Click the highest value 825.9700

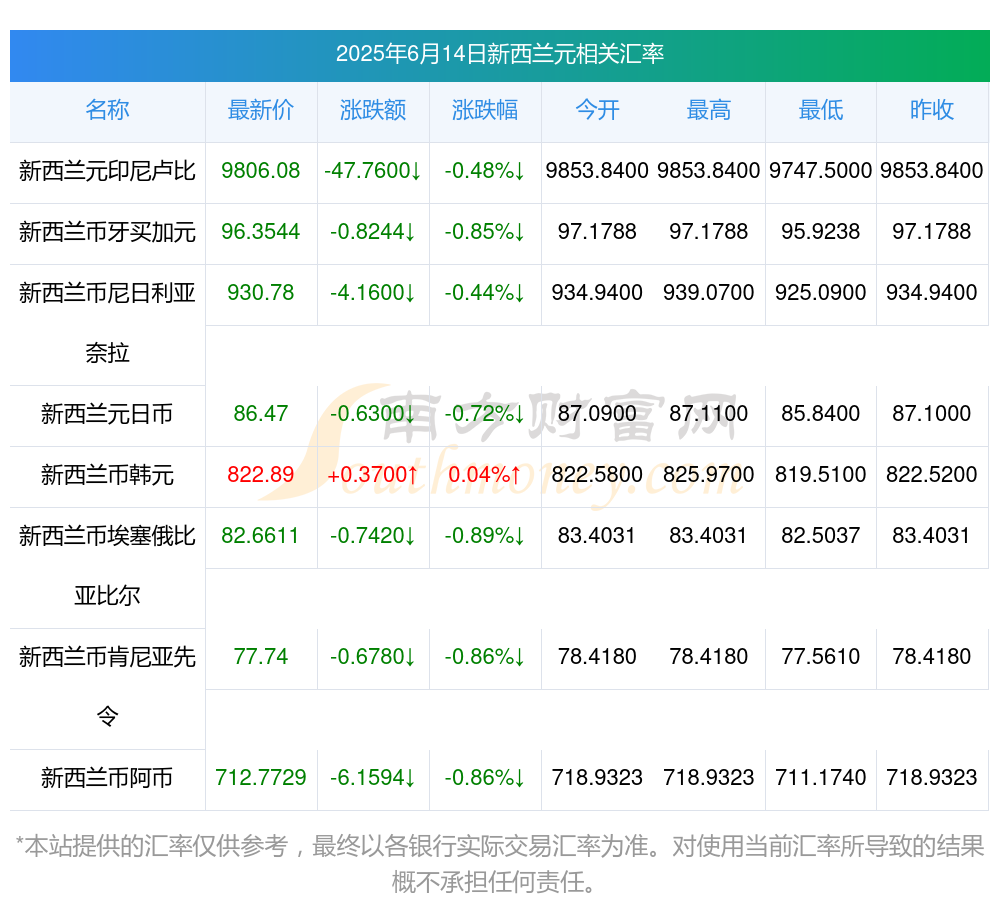click(709, 474)
